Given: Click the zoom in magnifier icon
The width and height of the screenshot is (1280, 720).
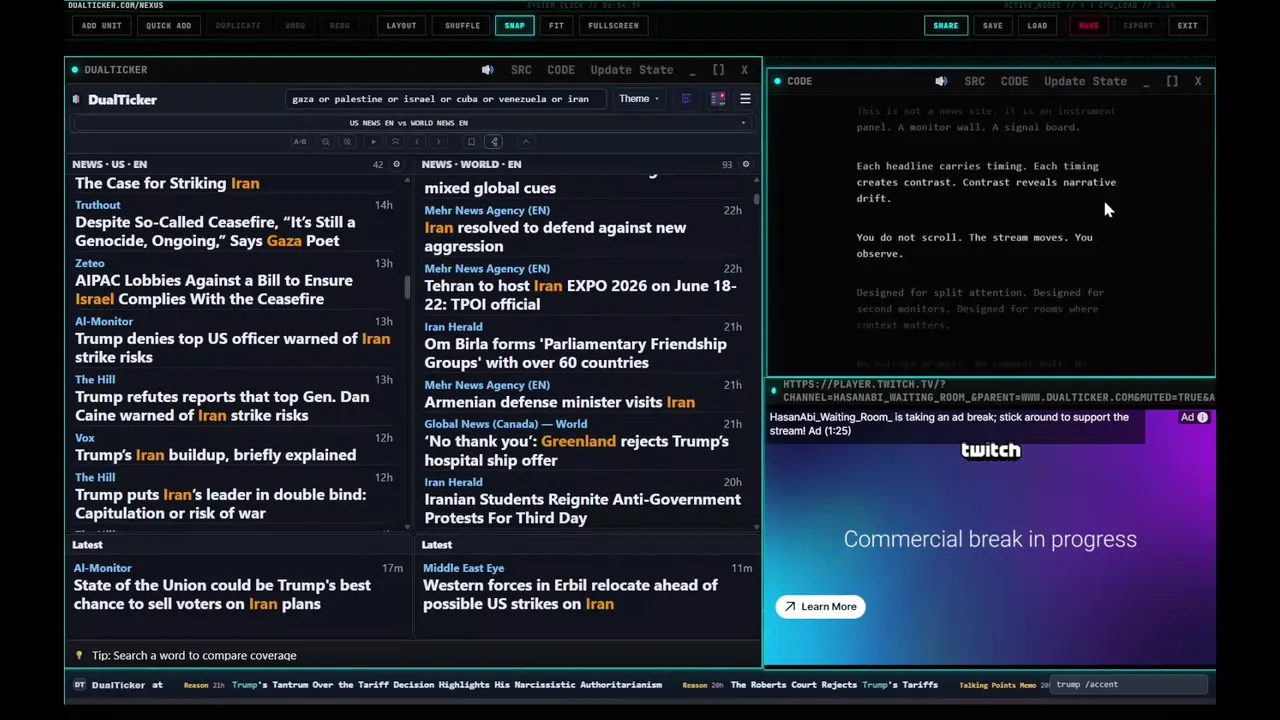Looking at the screenshot, I should [347, 142].
